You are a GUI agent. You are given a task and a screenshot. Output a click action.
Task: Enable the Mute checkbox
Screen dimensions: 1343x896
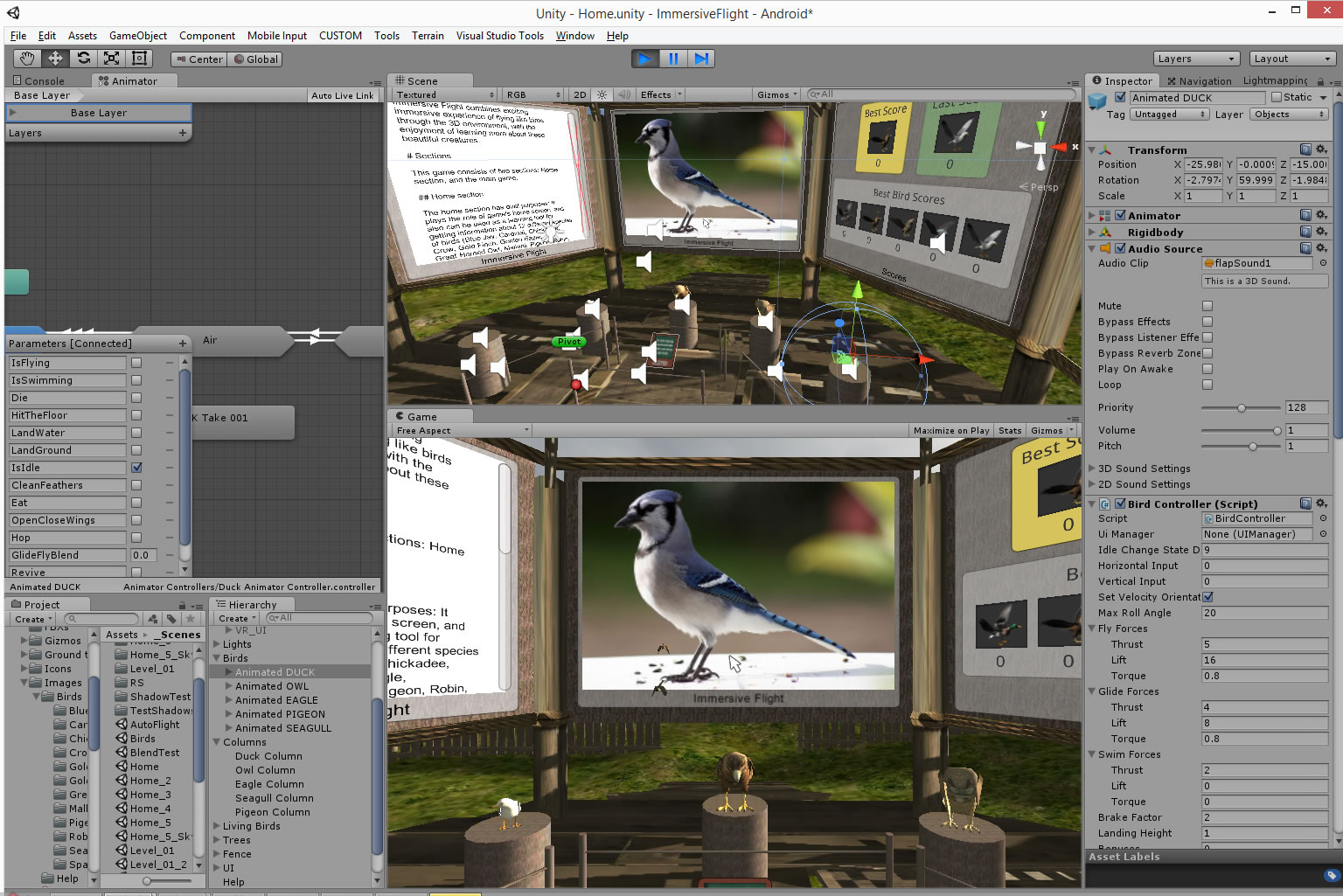[1207, 306]
